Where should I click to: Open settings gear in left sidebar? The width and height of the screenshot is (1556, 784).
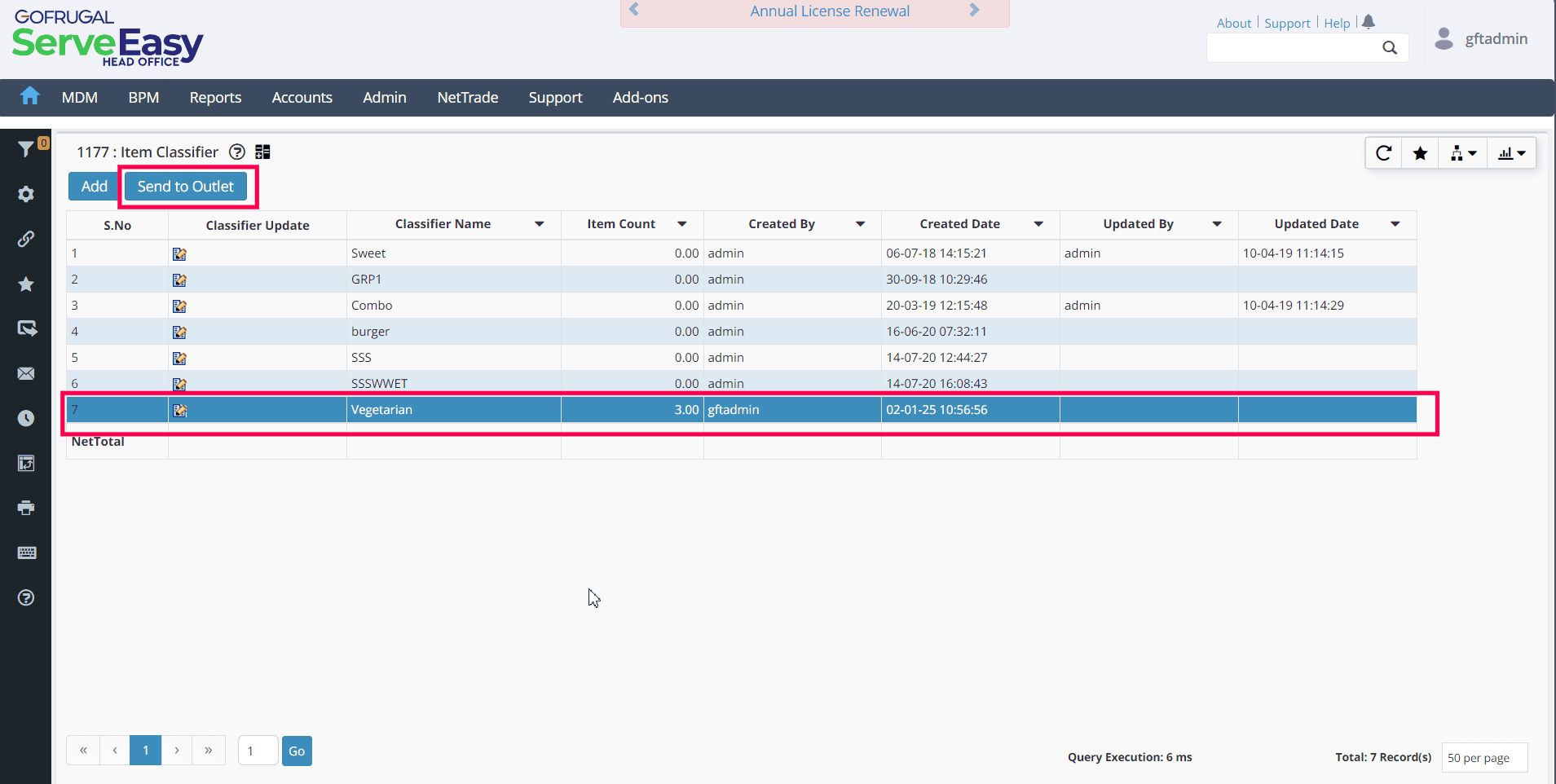tap(26, 194)
